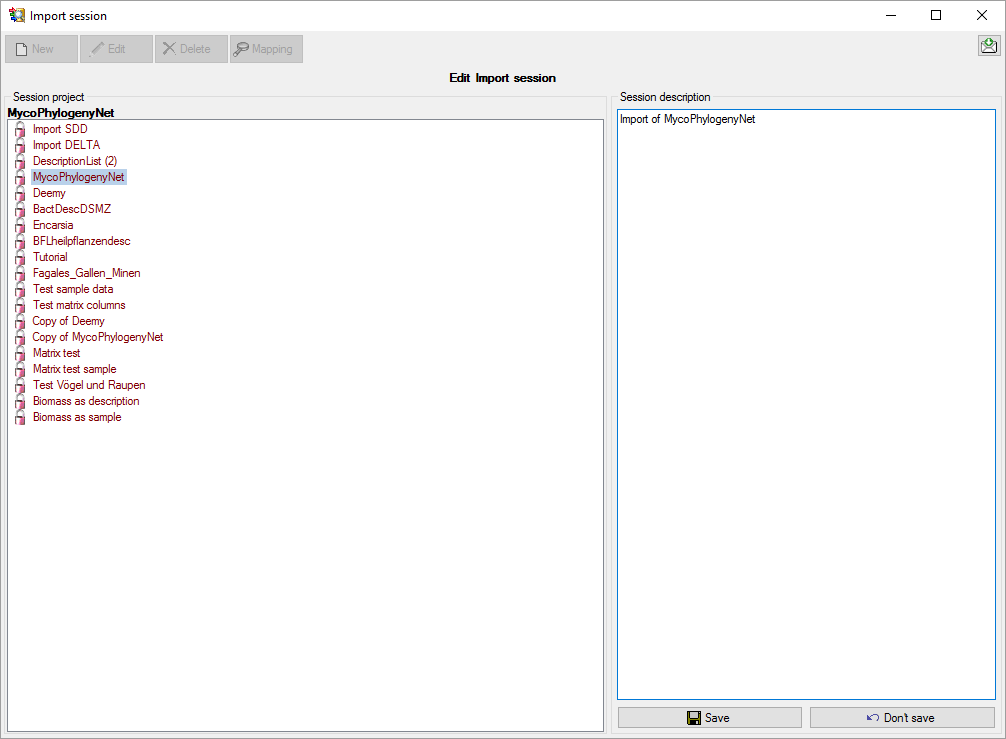This screenshot has height=739, width=1006.
Task: Choose Copy of MycoPhylogenyNet project
Action: [x=98, y=337]
